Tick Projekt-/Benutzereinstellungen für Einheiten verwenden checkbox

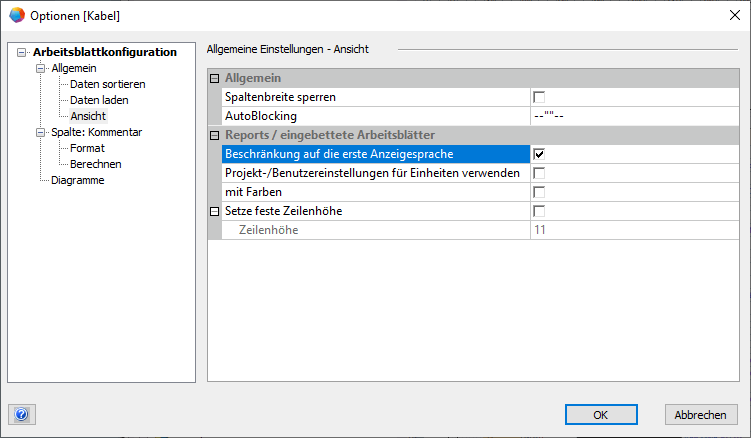tap(539, 173)
